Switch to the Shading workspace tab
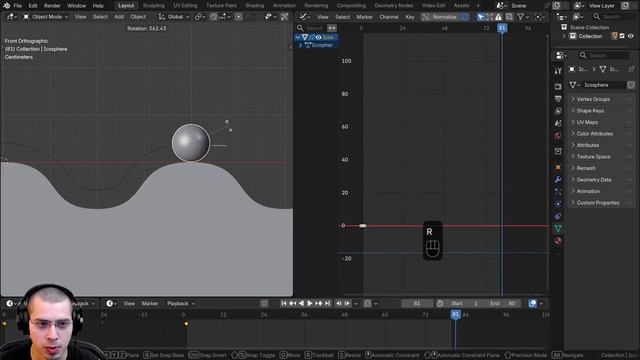The width and height of the screenshot is (640, 360). pyautogui.click(x=254, y=6)
